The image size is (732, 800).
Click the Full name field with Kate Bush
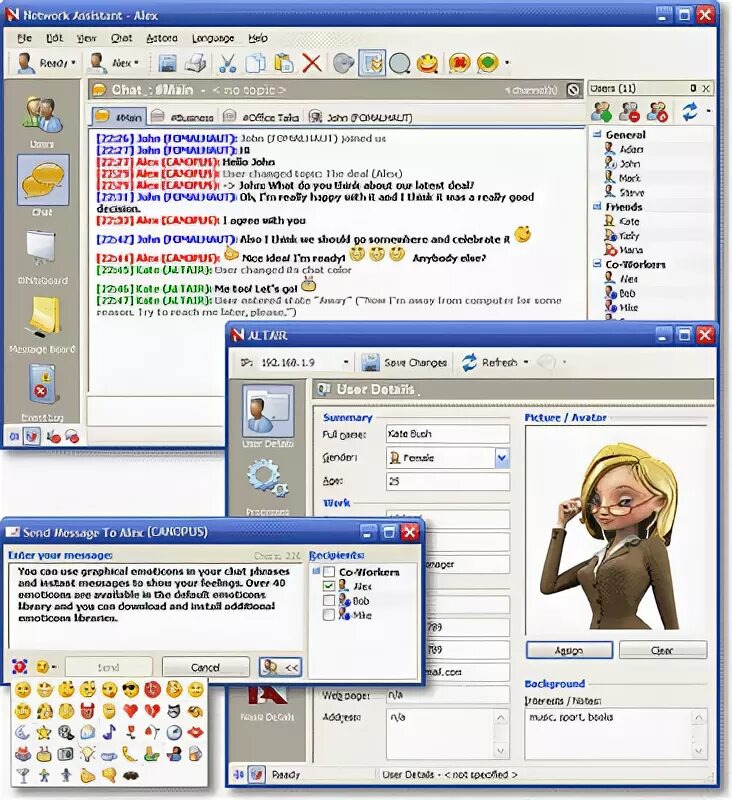coord(447,434)
